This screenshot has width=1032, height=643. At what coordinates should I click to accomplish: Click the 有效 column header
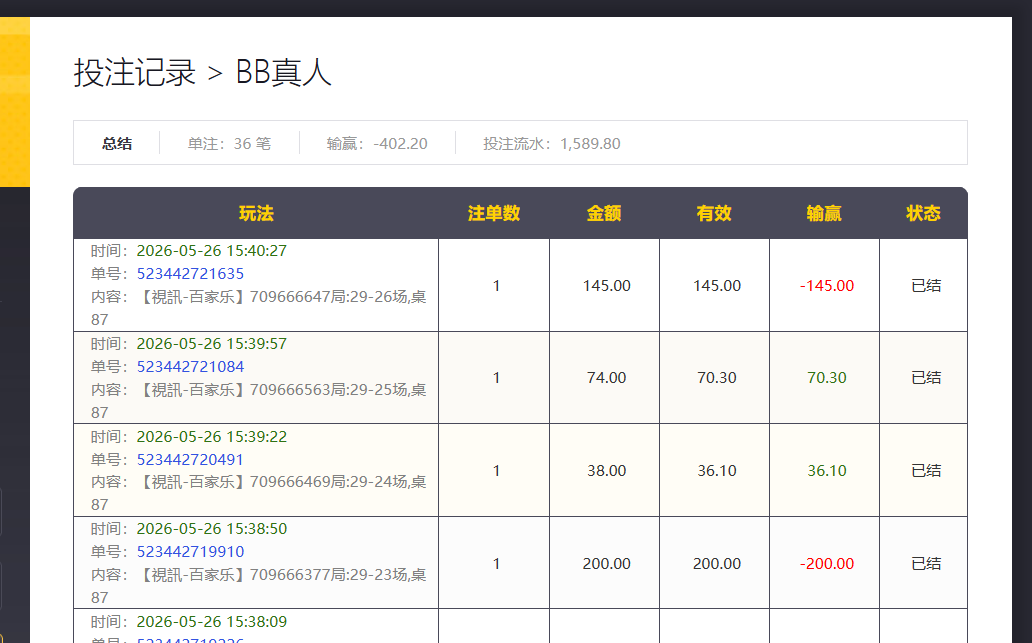click(714, 213)
